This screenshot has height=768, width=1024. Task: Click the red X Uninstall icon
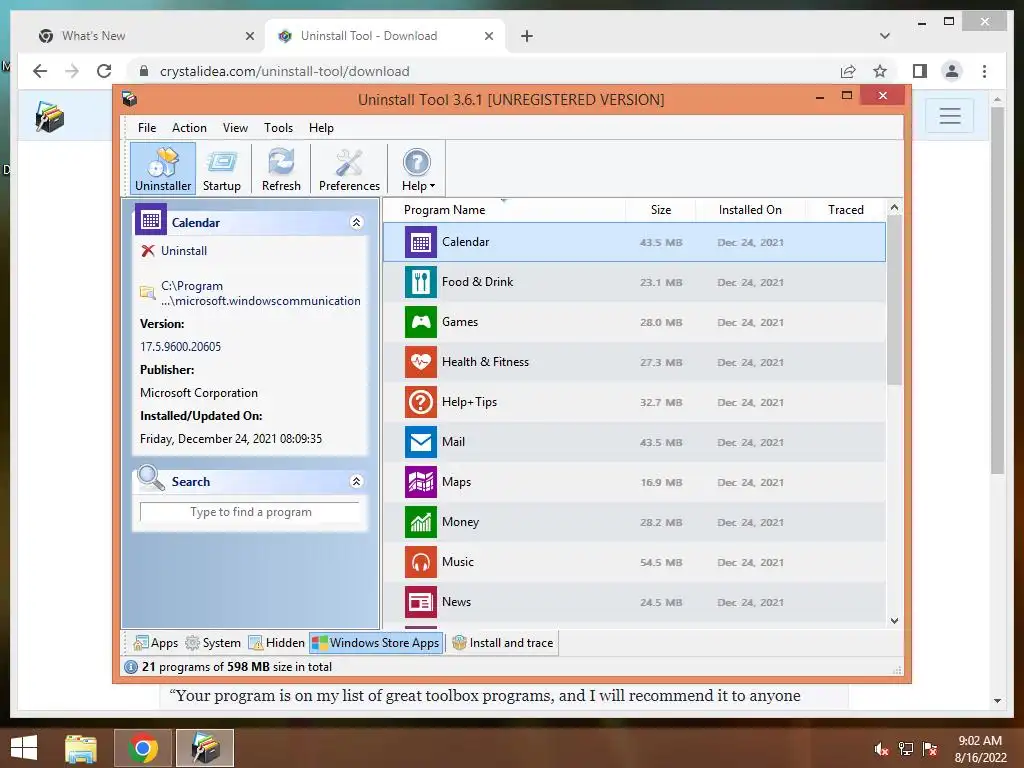coord(148,251)
